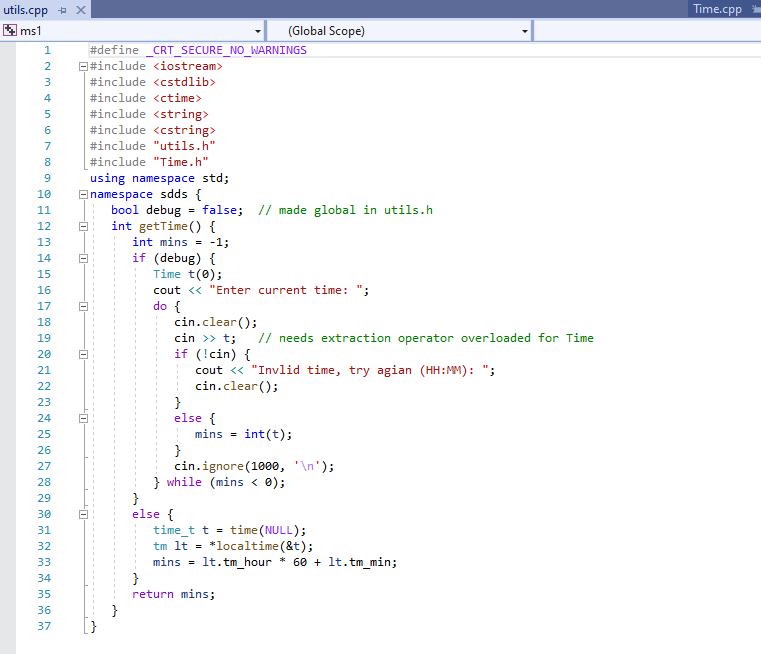Click 'cin >> t;' on line 19
The image size is (761, 654).
coord(205,338)
